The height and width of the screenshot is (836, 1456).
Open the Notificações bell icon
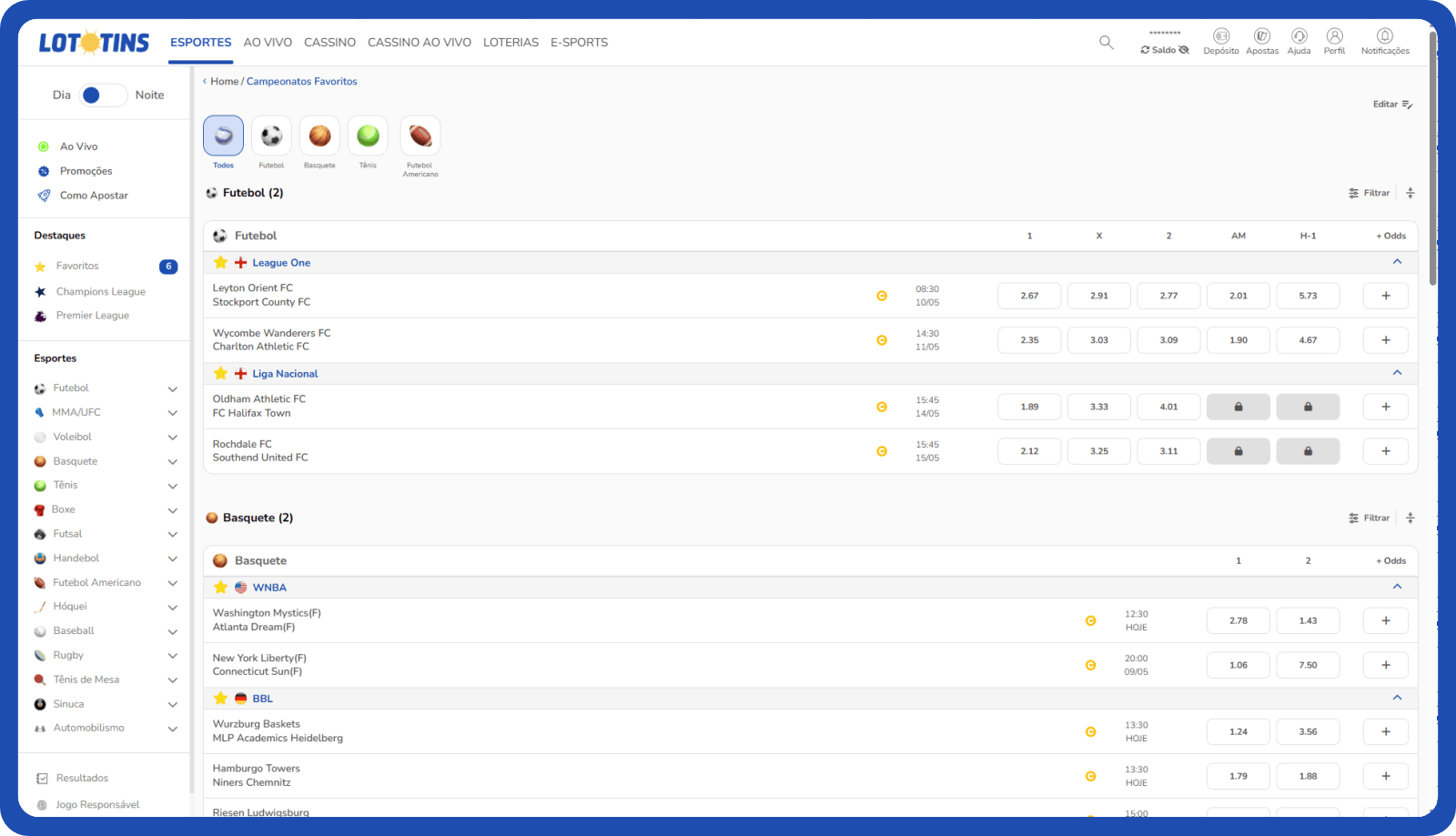coord(1385,36)
